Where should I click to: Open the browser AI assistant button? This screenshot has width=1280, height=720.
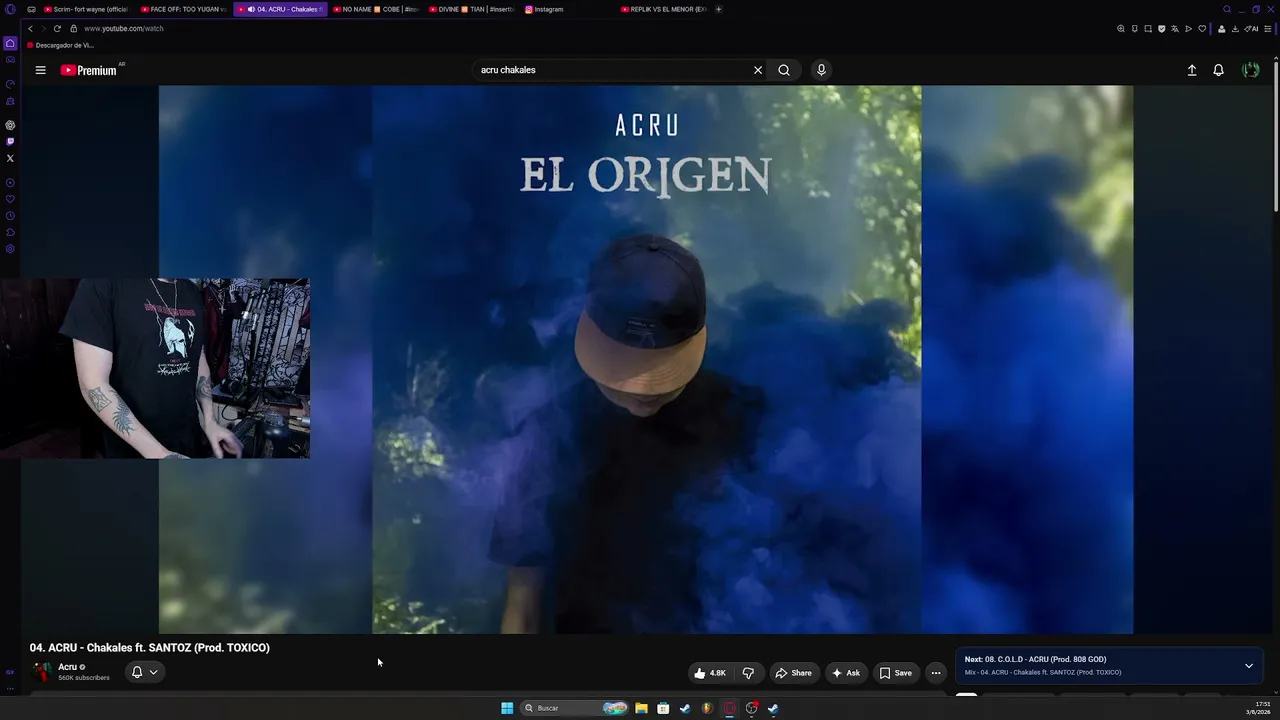[x=1251, y=28]
